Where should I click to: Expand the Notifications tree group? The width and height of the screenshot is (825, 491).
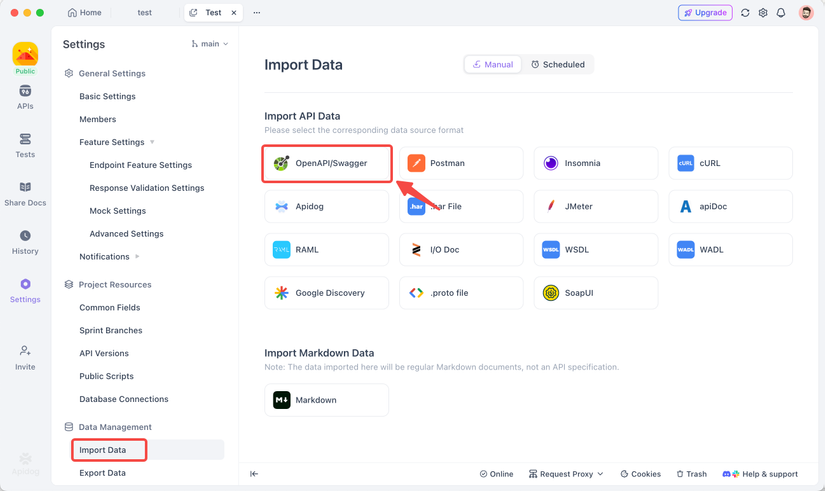pos(137,256)
